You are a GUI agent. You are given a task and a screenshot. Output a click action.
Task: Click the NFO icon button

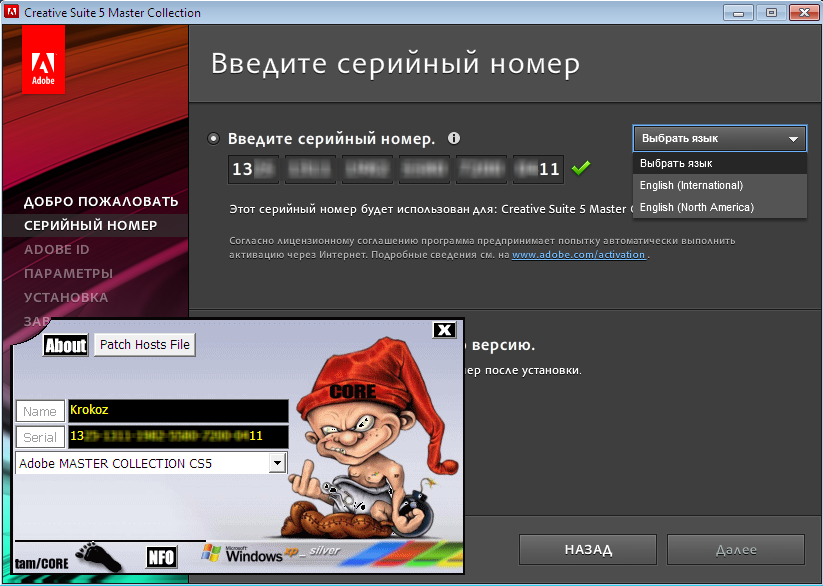[161, 558]
